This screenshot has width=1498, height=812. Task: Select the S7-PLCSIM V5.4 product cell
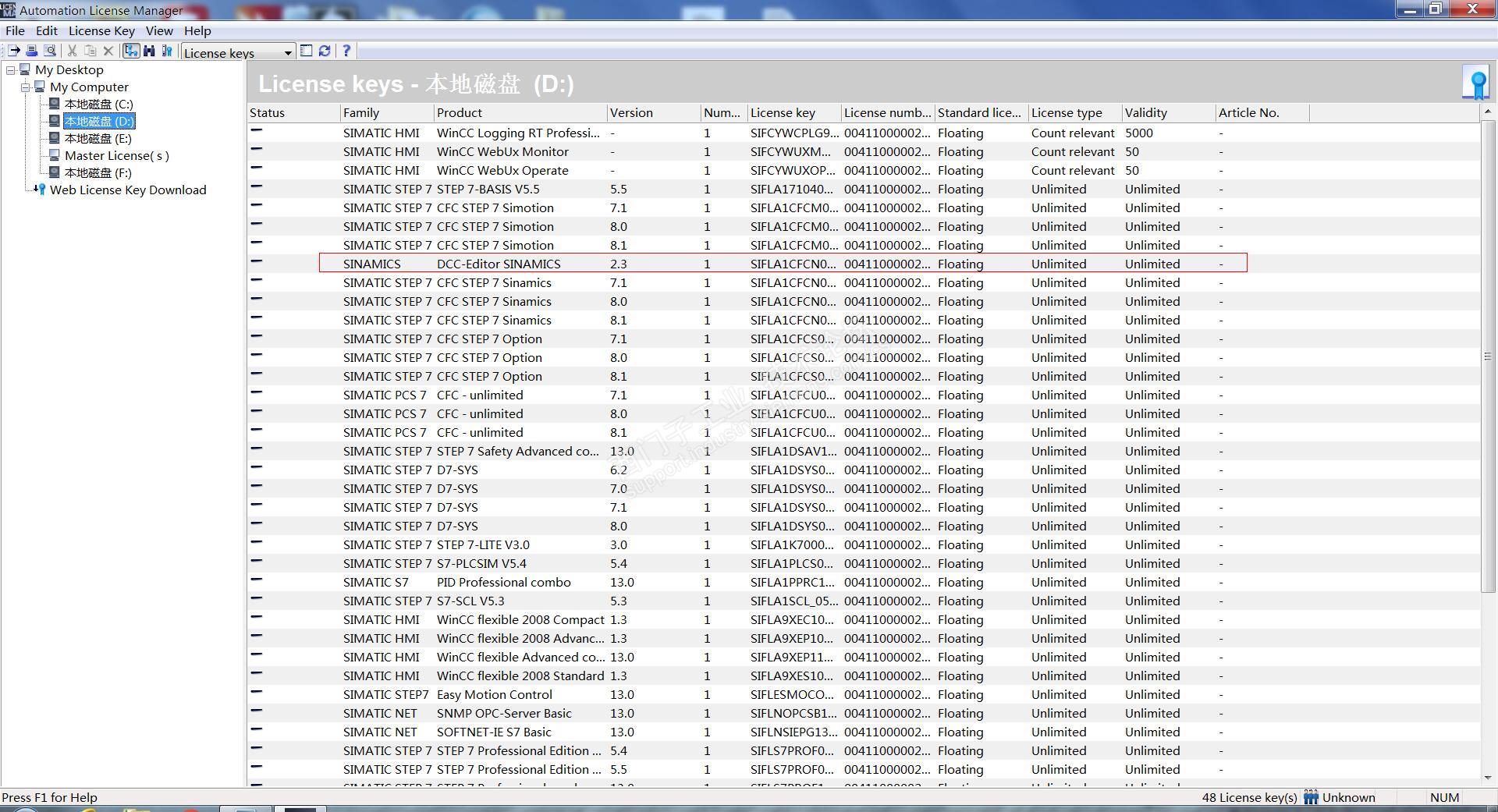481,563
